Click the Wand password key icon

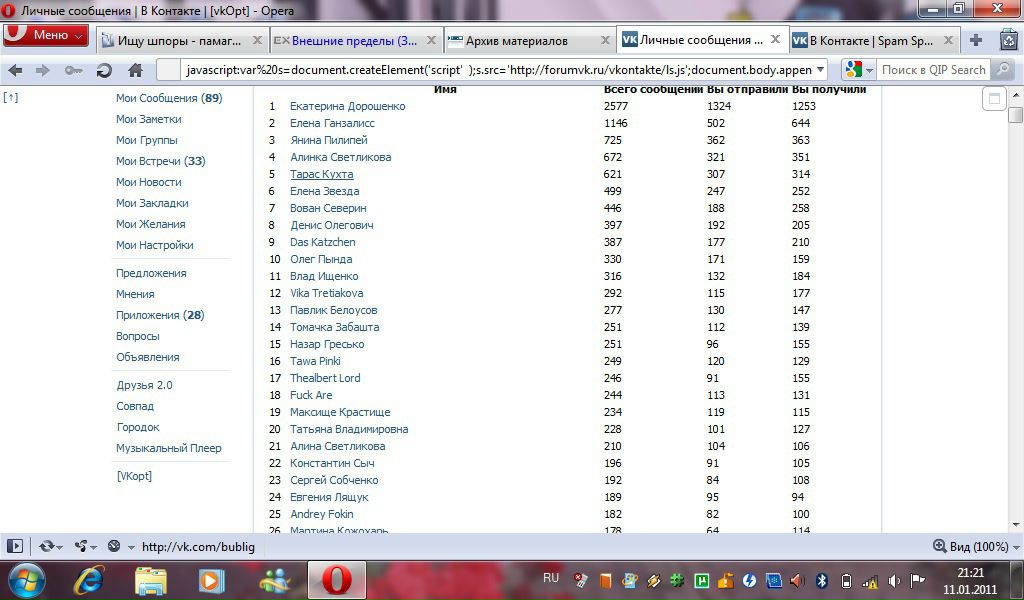click(73, 70)
